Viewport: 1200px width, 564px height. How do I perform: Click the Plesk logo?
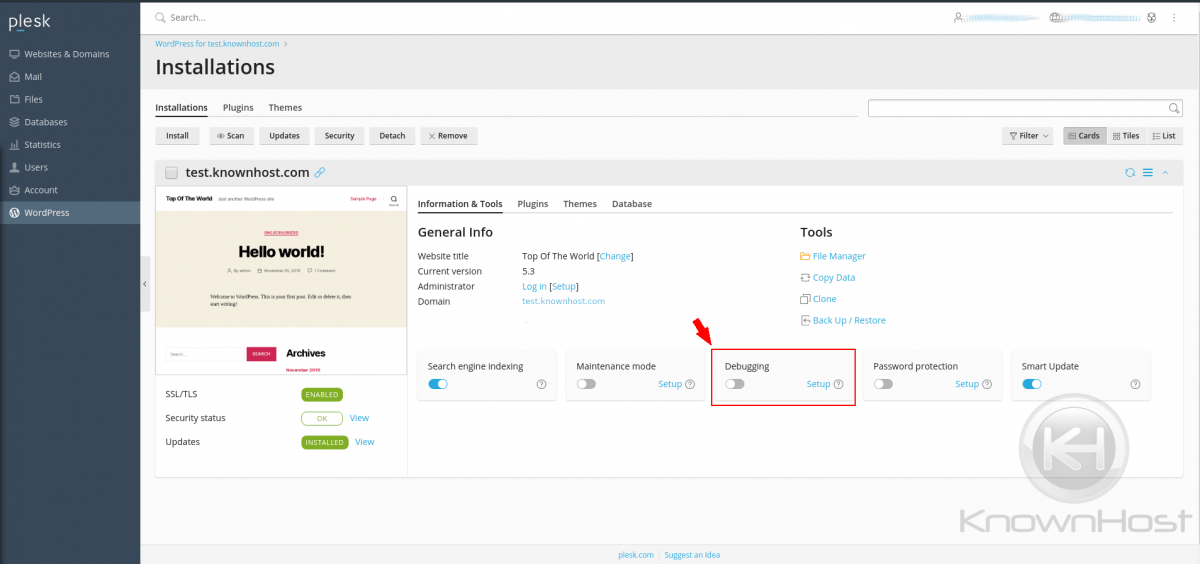[x=30, y=21]
